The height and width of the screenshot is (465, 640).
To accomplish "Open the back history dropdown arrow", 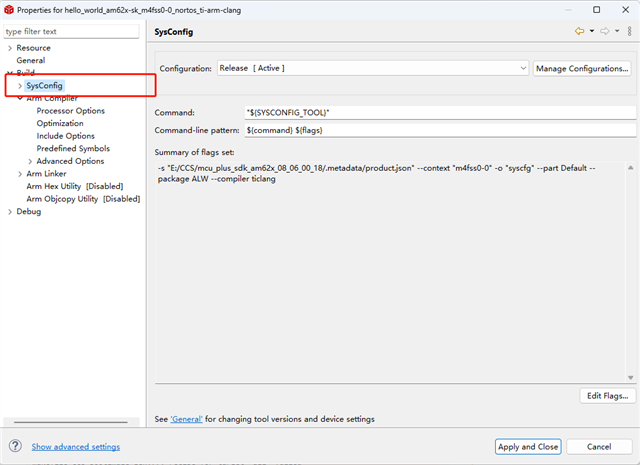I will pos(591,32).
